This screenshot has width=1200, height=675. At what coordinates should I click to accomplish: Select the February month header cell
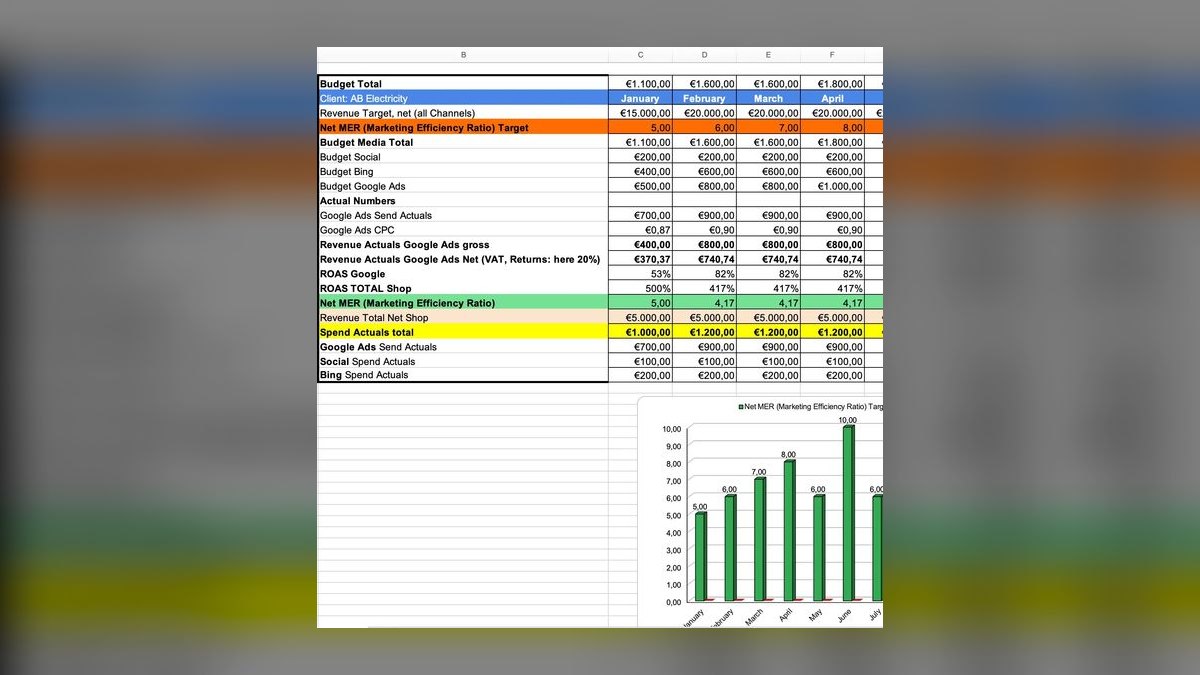(704, 98)
